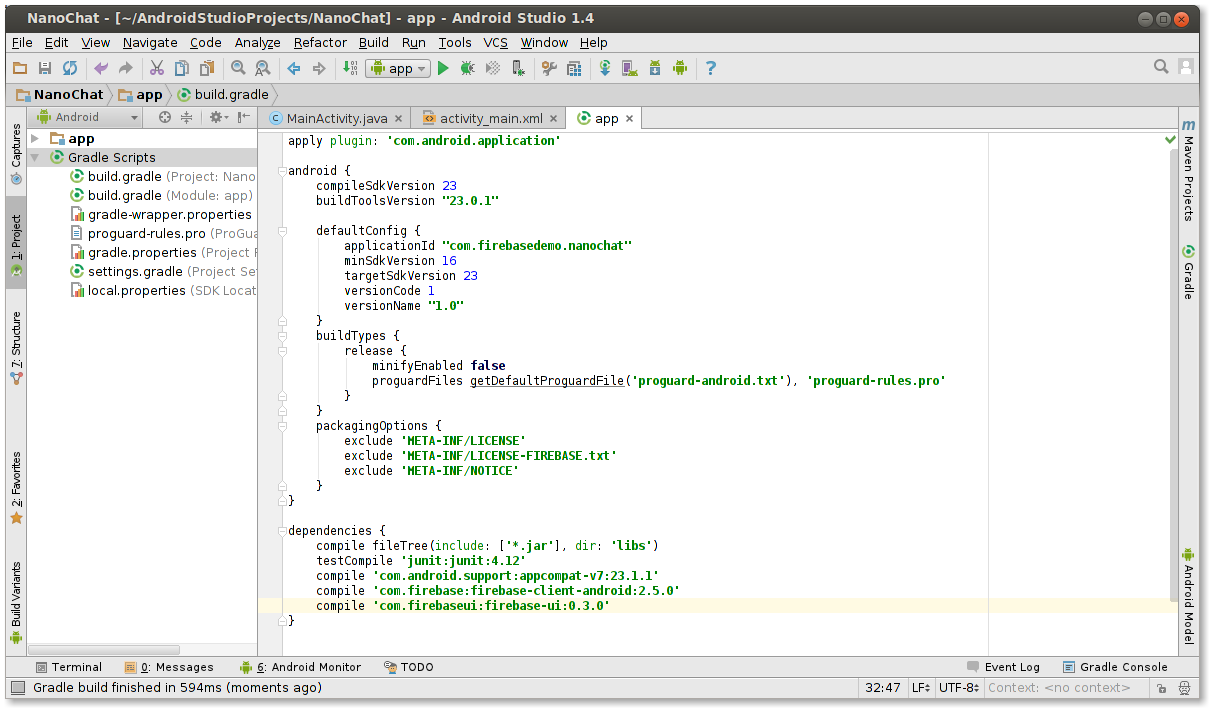1209x708 pixels.
Task: Click the Make Project icon
Action: [350, 68]
